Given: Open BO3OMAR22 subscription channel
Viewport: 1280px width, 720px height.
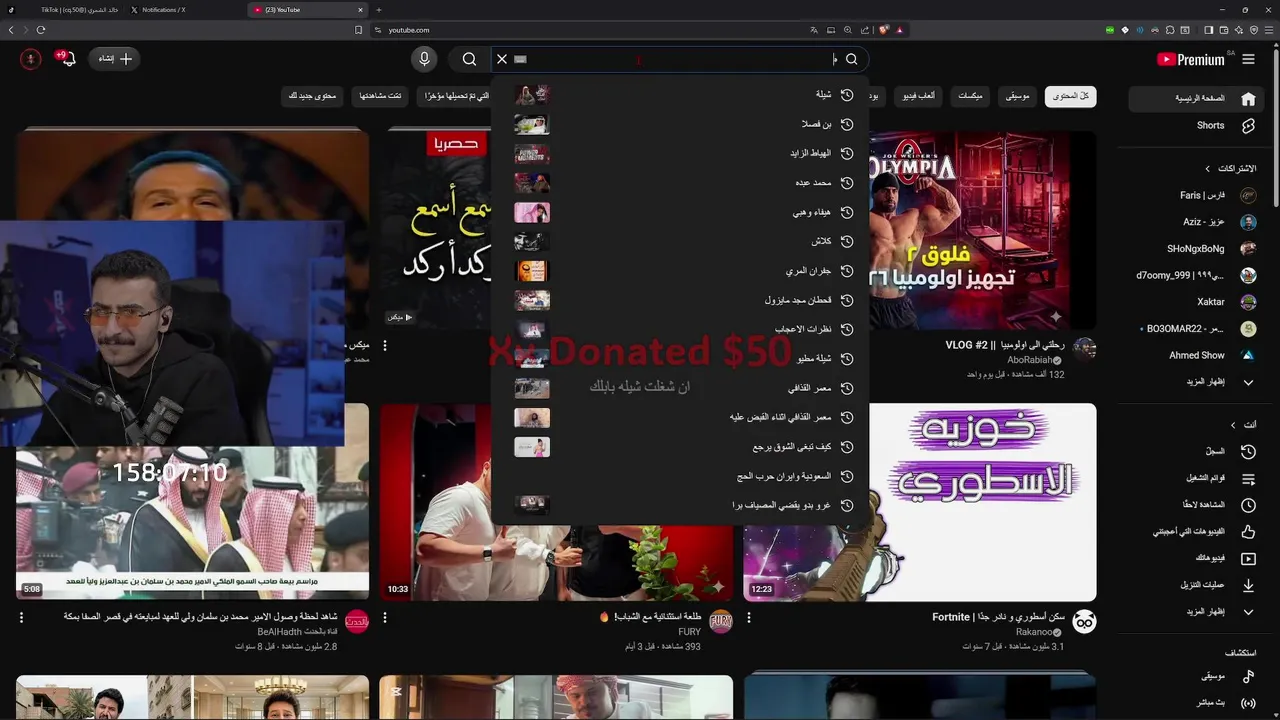Looking at the screenshot, I should 1194,329.
